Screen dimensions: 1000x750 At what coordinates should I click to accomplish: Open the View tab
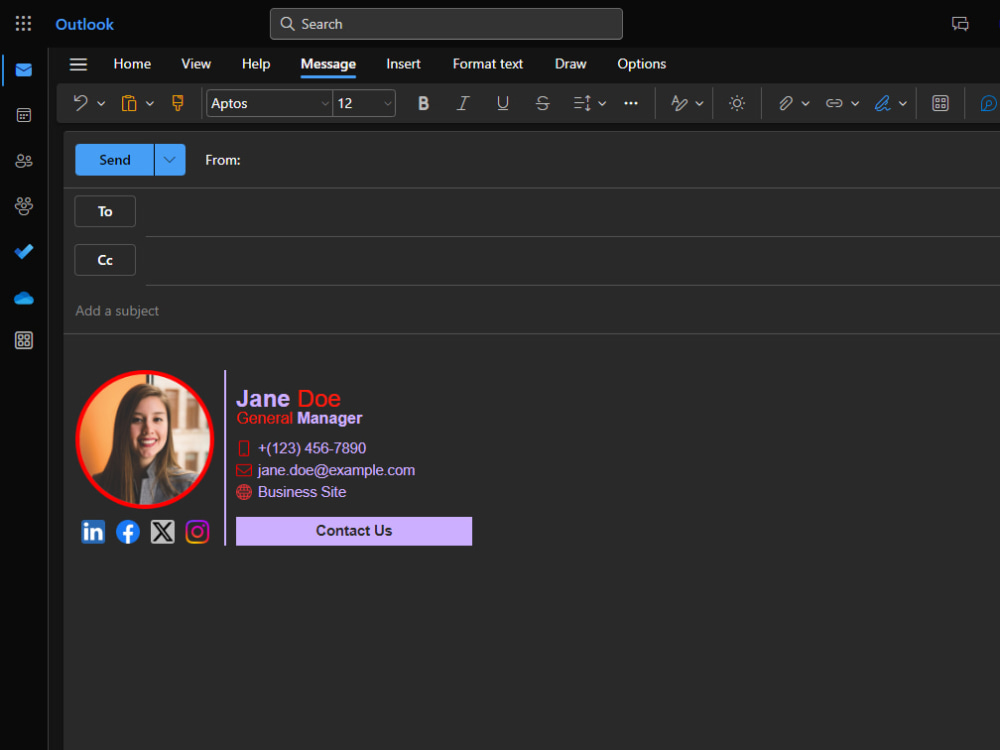[196, 64]
